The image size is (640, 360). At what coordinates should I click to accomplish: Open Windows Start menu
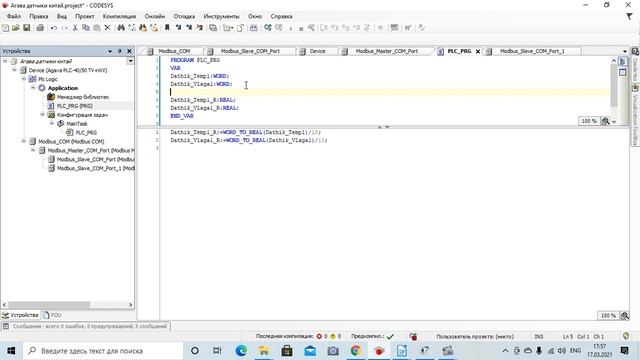click(11, 351)
